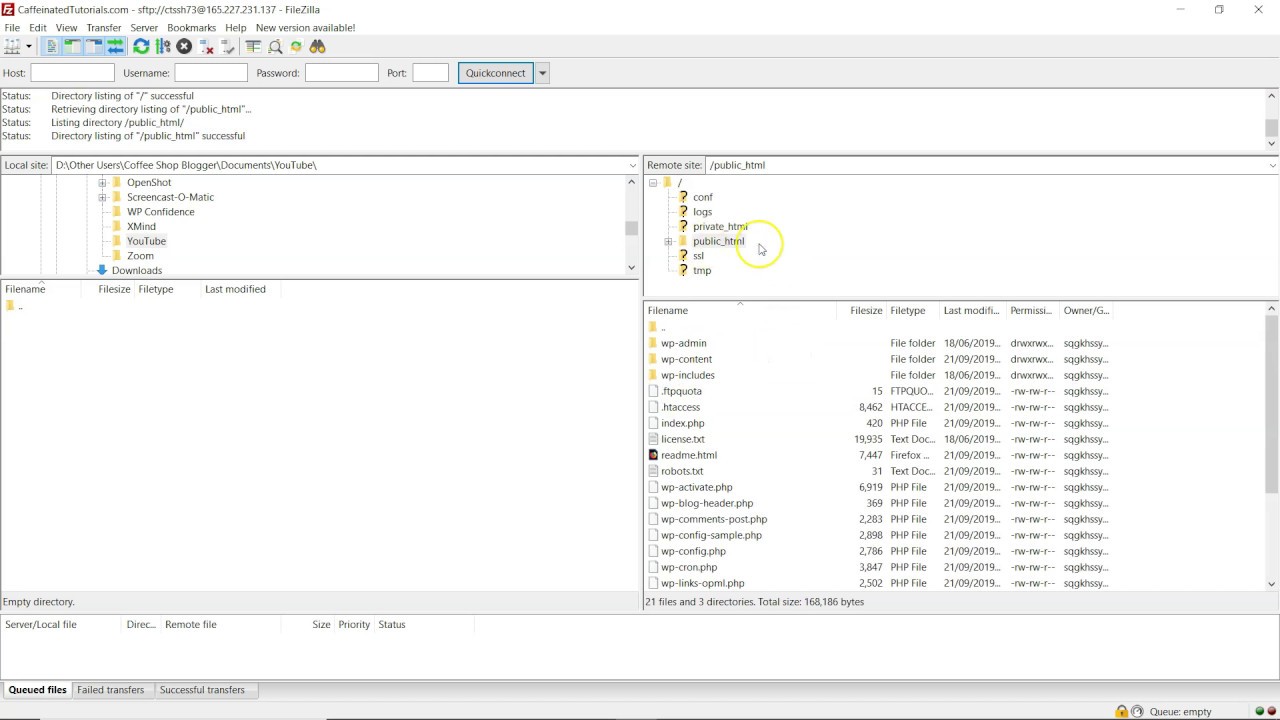
Task: Open the New version available menu
Action: click(x=305, y=28)
